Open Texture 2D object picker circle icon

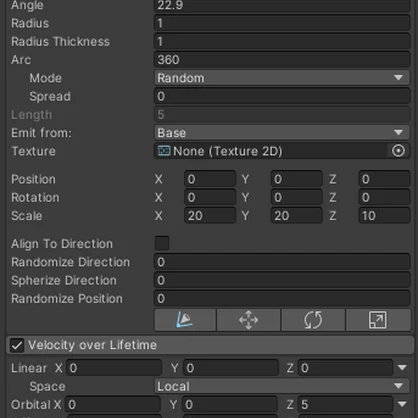tap(398, 151)
